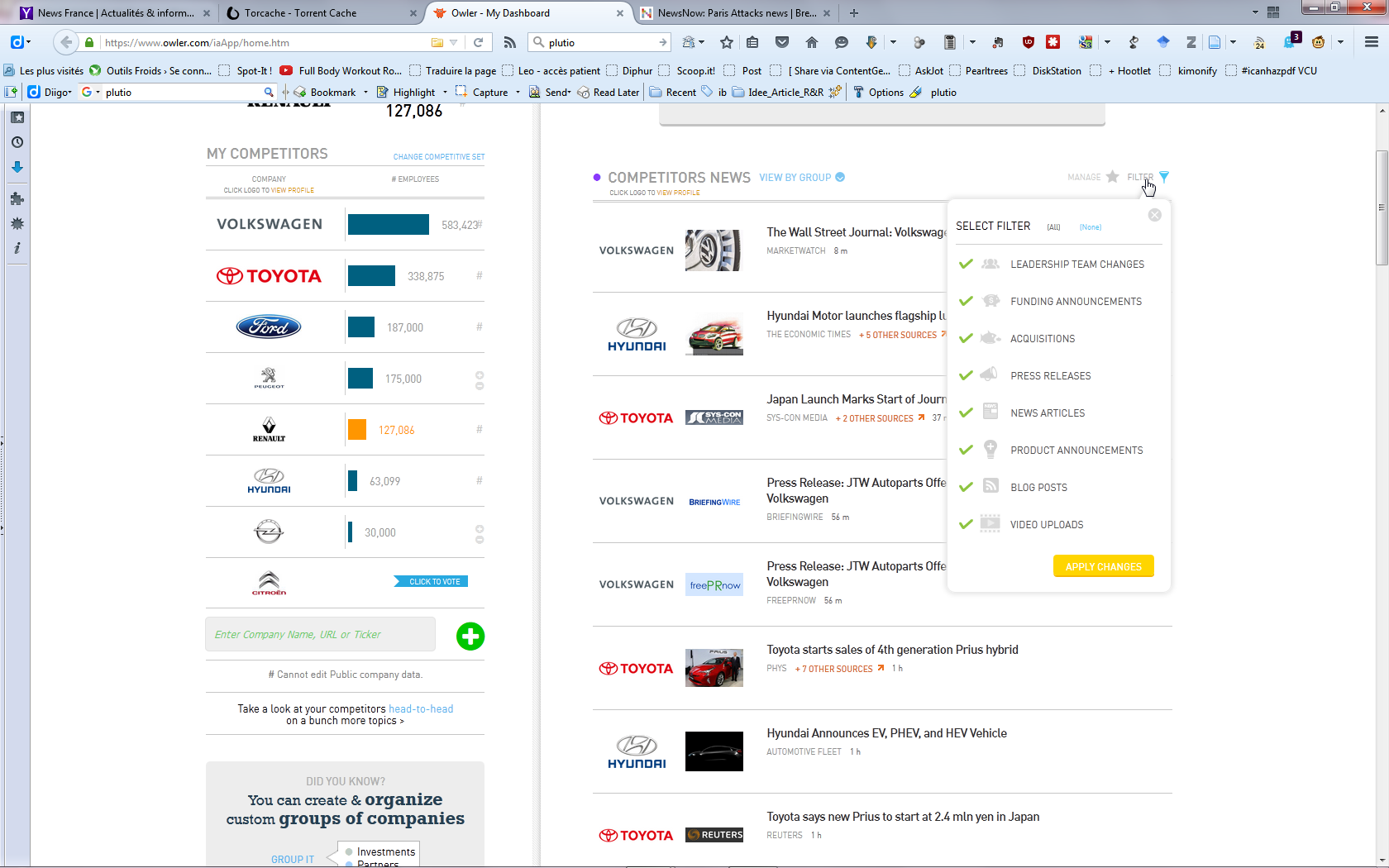The image size is (1389, 868).
Task: Click the bookmark star icon in toolbar
Action: coord(727,42)
